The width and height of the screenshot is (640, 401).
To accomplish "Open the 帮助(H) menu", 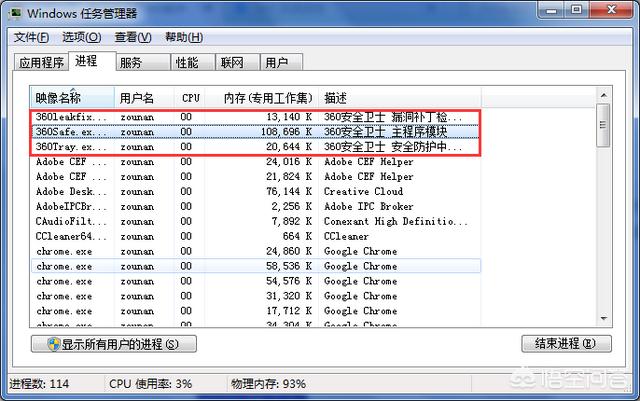I will pos(184,38).
